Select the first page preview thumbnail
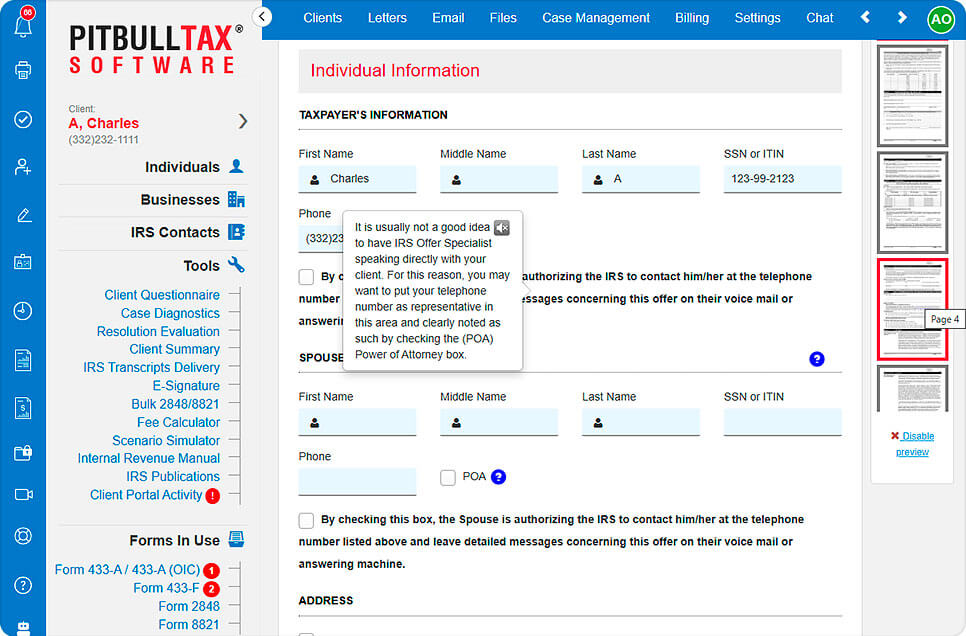Image resolution: width=966 pixels, height=636 pixels. click(912, 95)
